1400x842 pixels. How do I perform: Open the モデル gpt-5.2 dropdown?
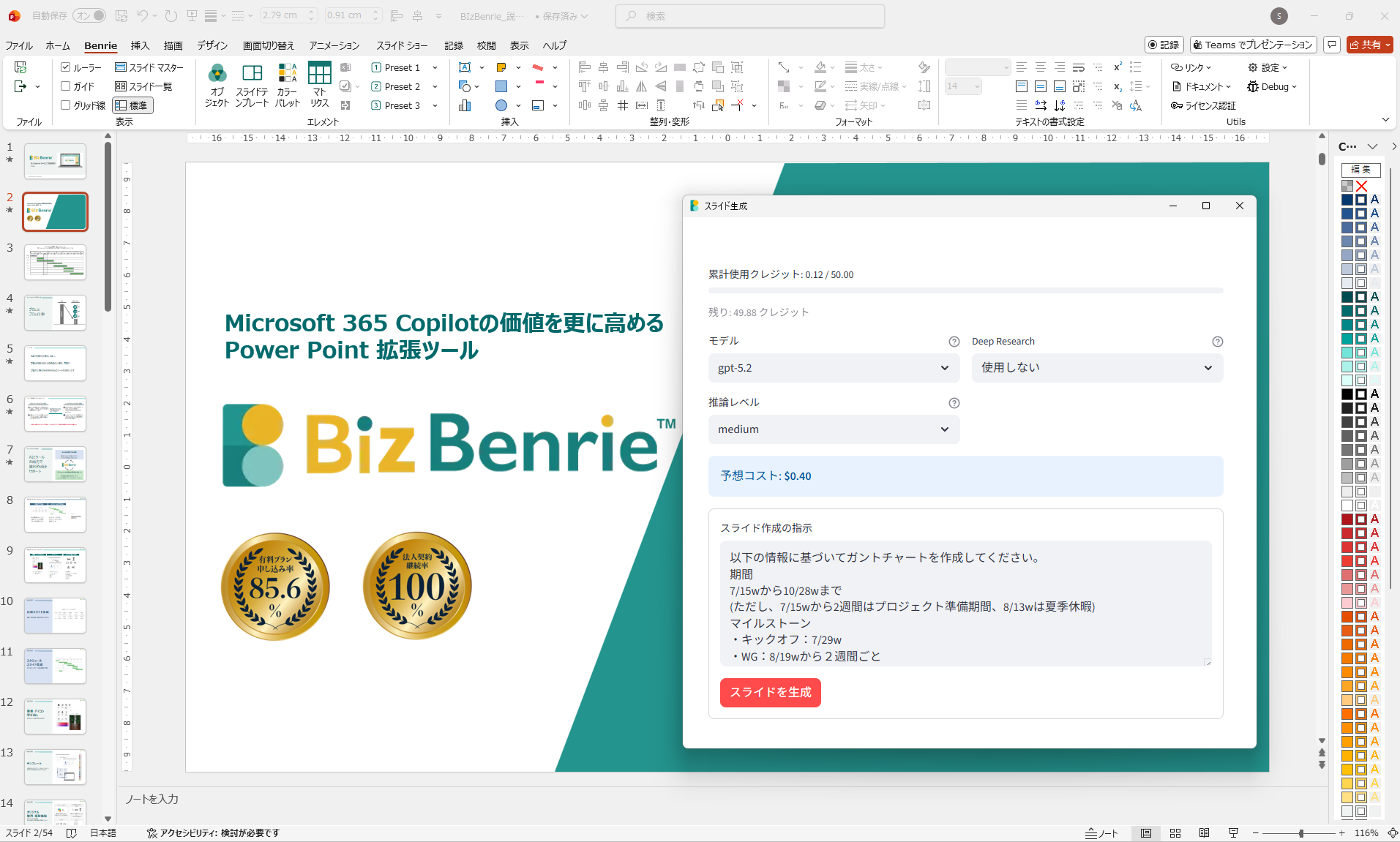pos(833,368)
